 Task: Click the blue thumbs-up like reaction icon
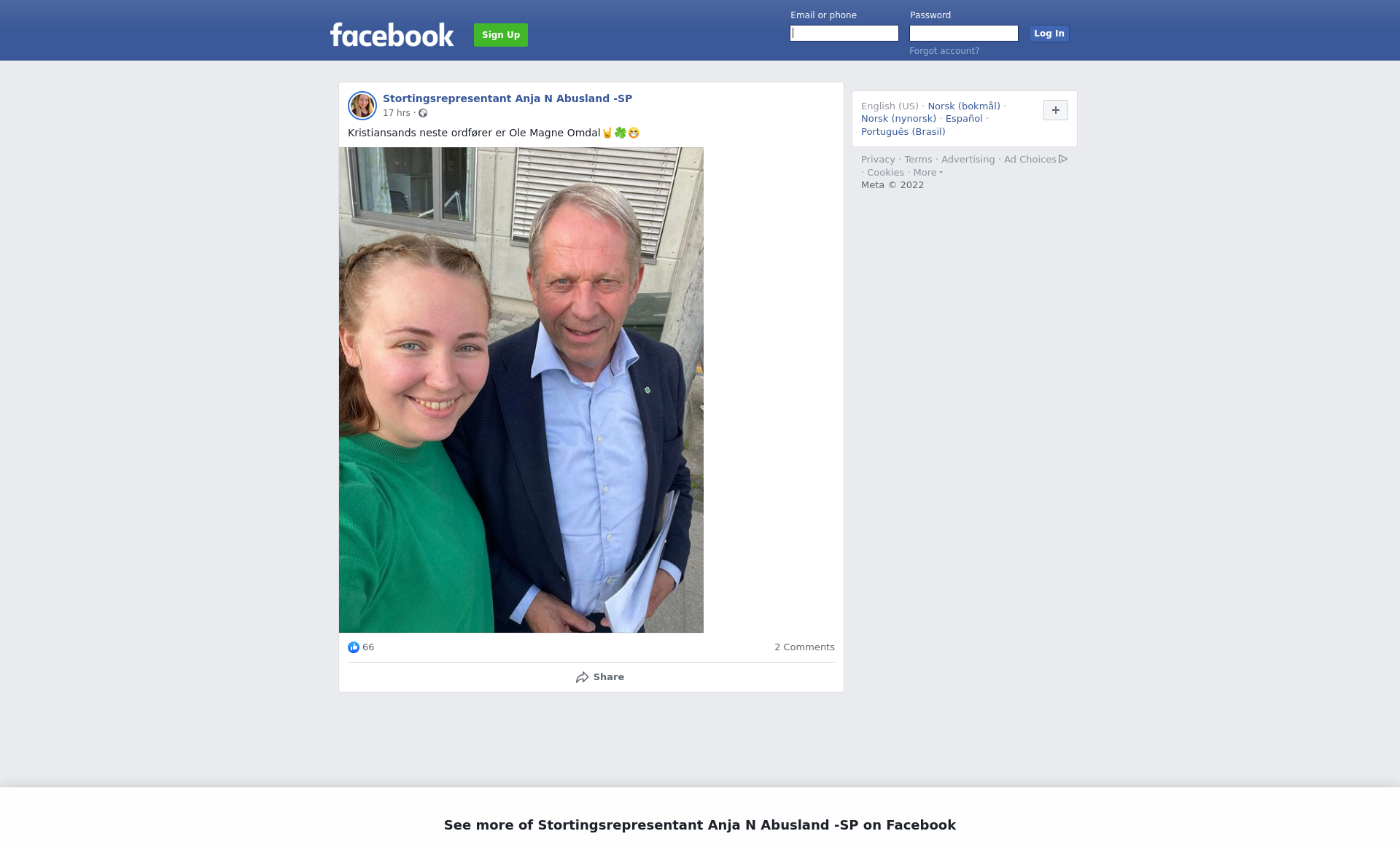[x=354, y=647]
